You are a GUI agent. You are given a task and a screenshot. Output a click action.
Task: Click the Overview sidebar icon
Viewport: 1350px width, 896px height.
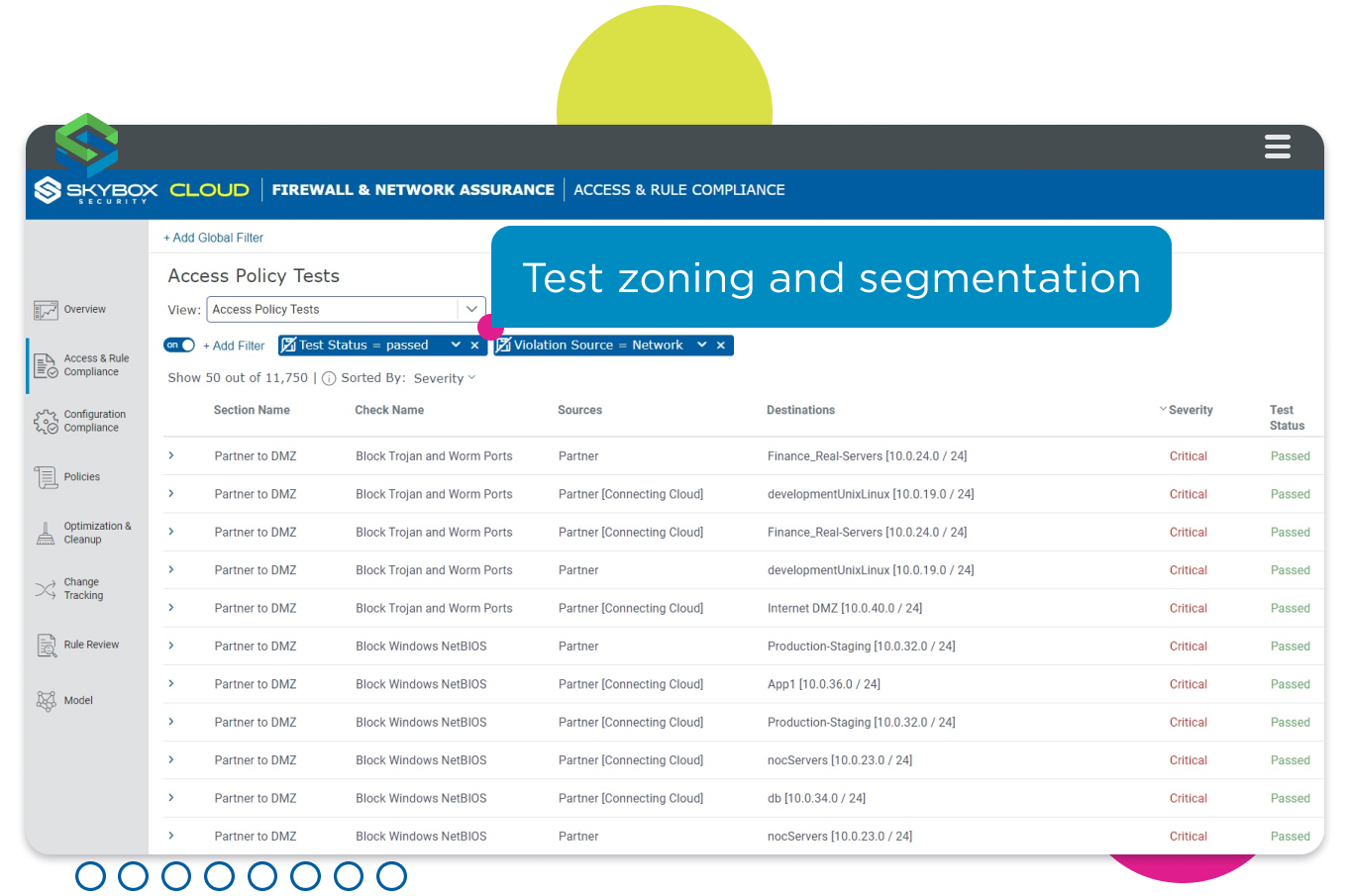pos(46,310)
